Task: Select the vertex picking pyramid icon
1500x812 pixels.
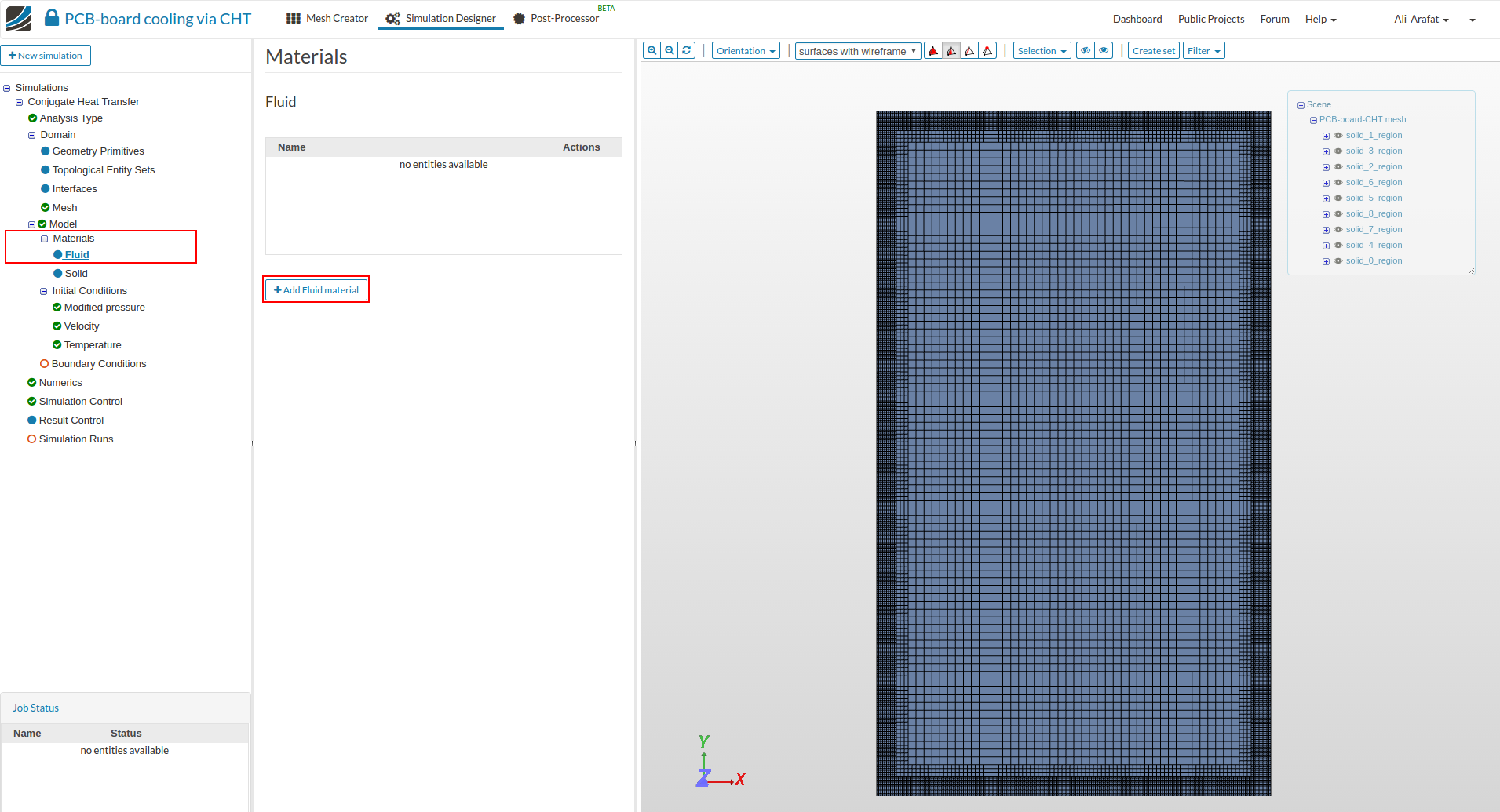Action: pos(987,51)
